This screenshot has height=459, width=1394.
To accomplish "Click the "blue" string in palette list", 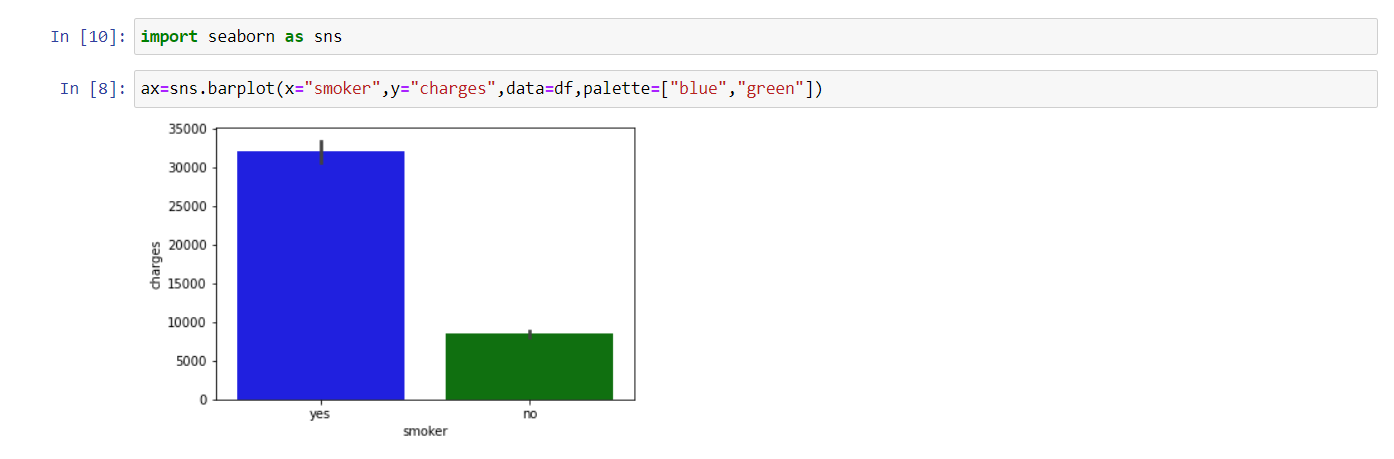I will (x=698, y=89).
